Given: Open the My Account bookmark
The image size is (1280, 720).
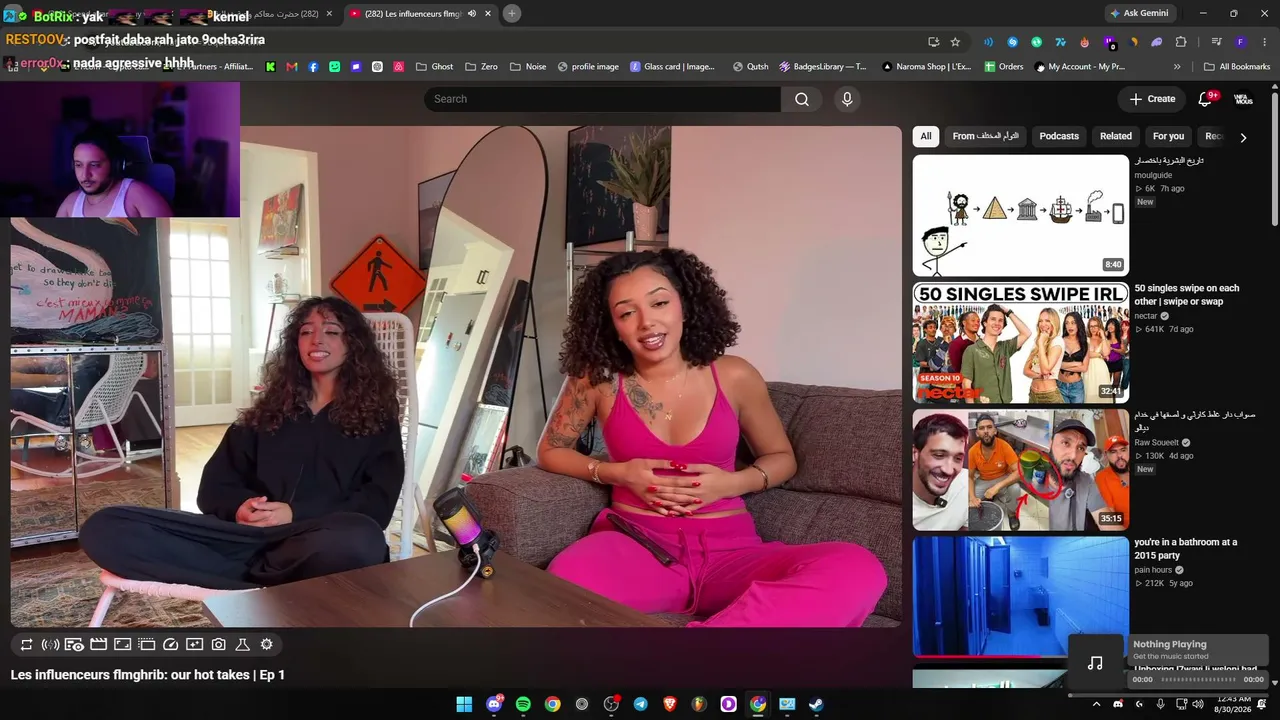Looking at the screenshot, I should point(1080,67).
